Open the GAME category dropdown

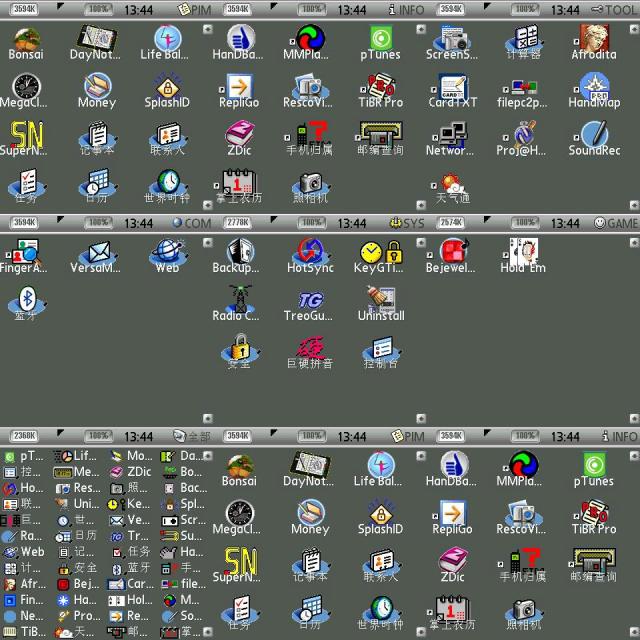pos(616,223)
